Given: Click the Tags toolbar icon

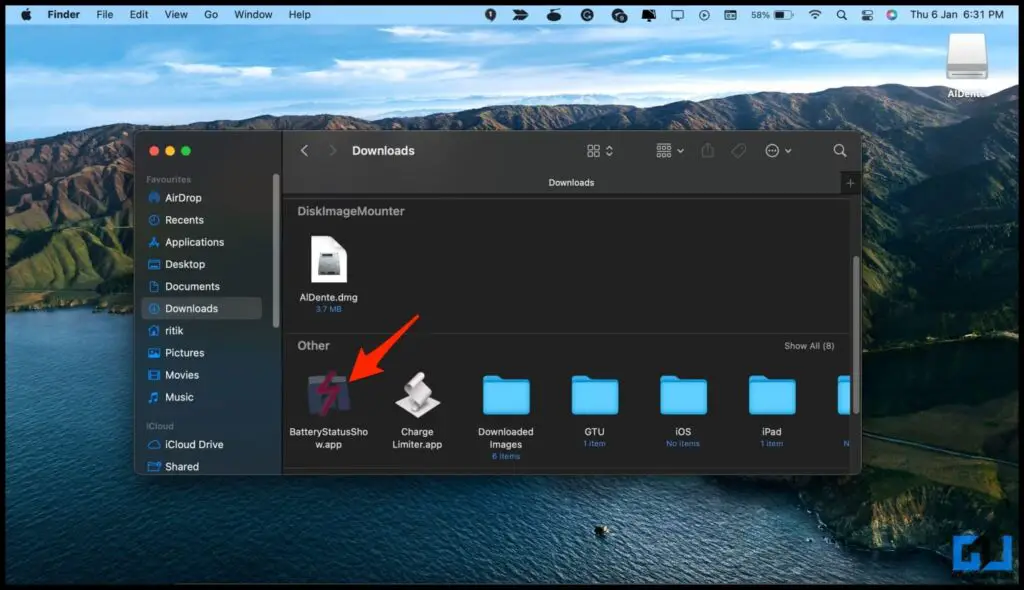Looking at the screenshot, I should click(738, 151).
